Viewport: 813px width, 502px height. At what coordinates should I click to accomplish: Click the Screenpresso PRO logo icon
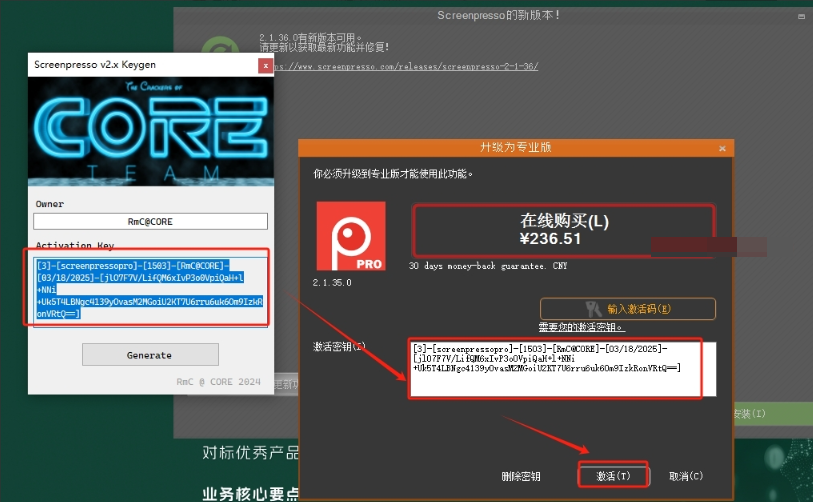coord(351,236)
